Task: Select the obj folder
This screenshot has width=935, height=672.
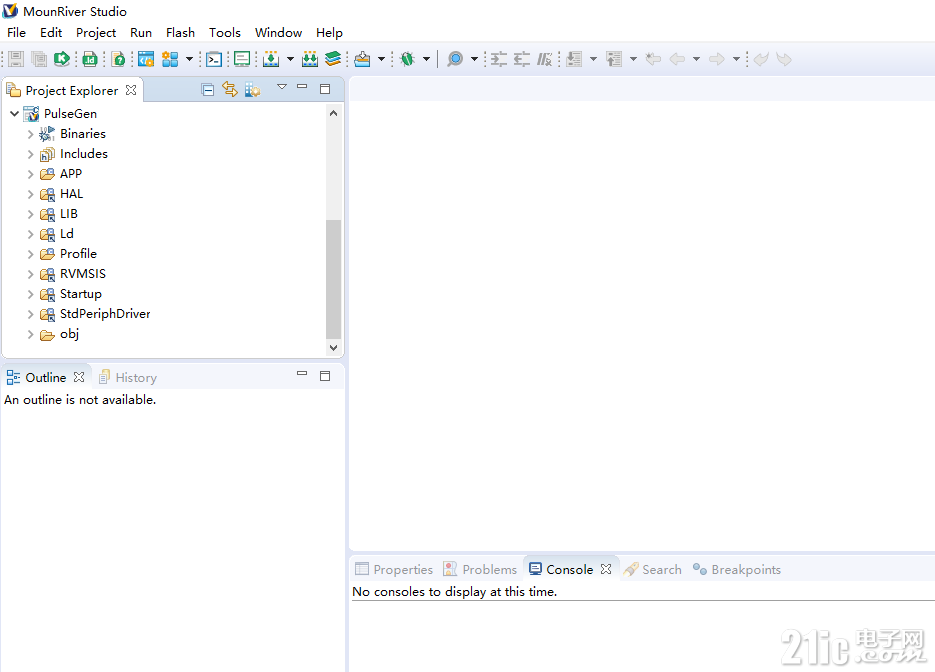Action: (69, 334)
